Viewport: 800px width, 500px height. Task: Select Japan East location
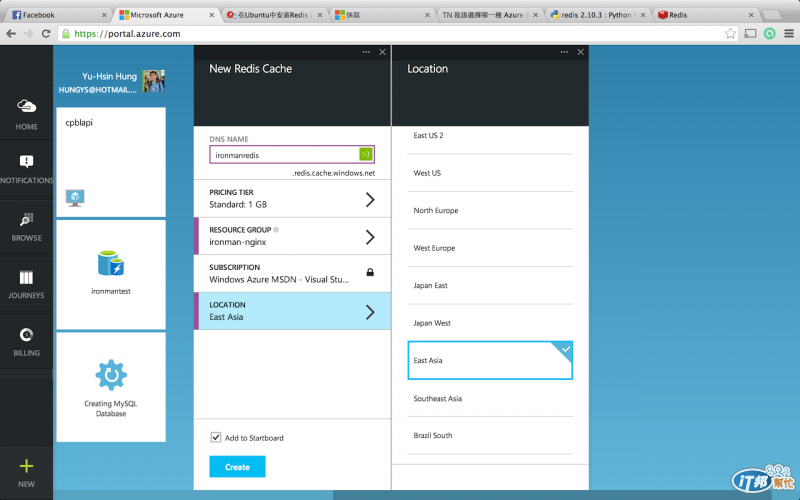490,285
